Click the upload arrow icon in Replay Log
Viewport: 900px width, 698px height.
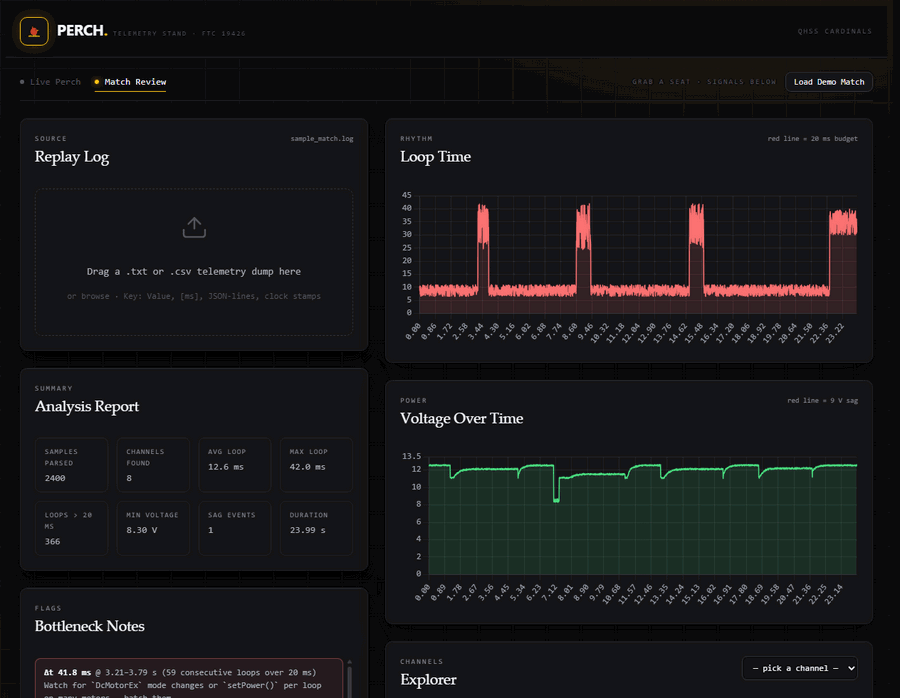tap(194, 227)
